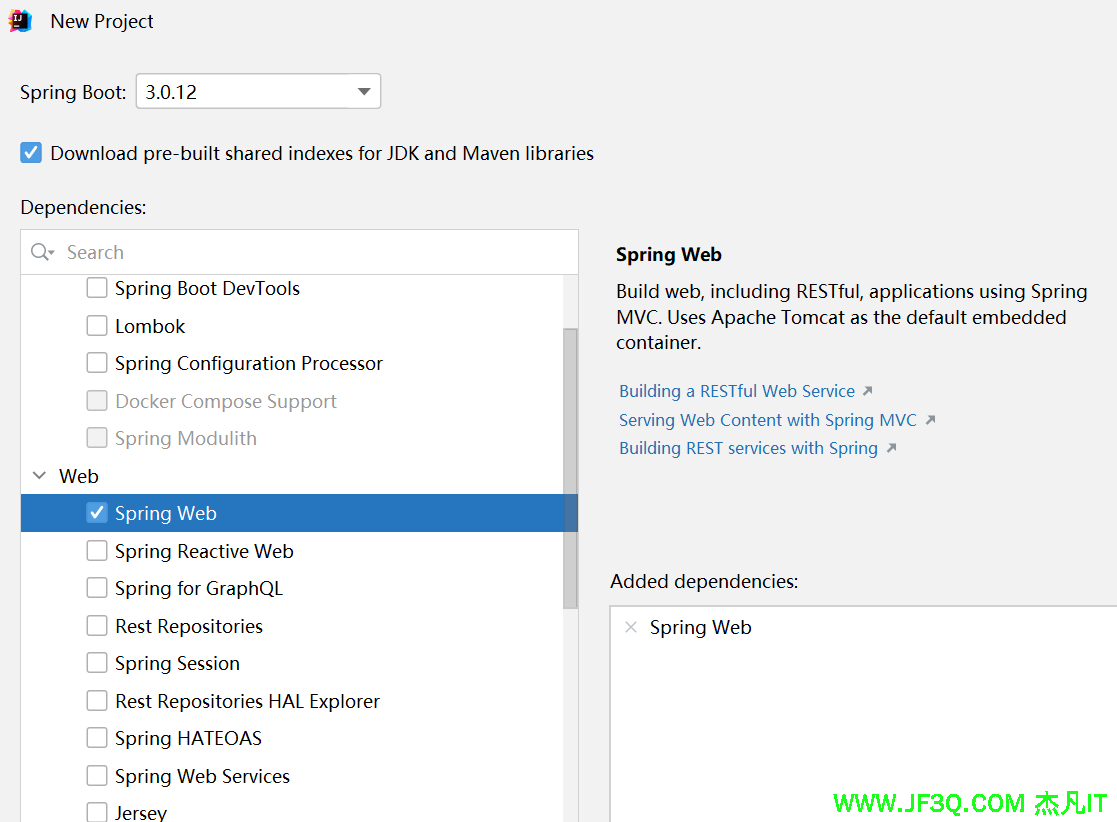Click arrow icon after Building REST services link
This screenshot has height=822, width=1117.
891,448
